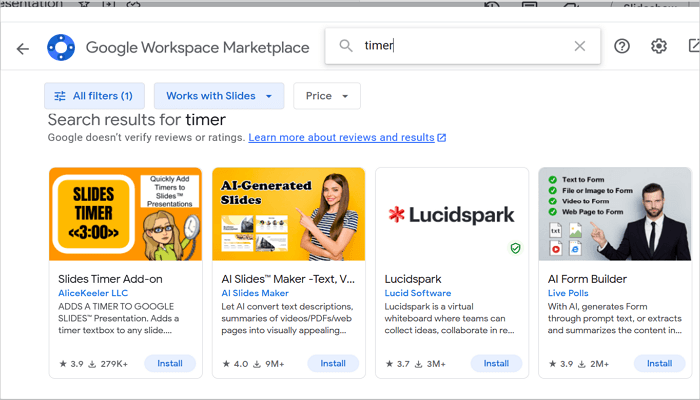Viewport: 700px width, 400px height.
Task: Open the AI Form Builder title
Action: pyautogui.click(x=587, y=279)
